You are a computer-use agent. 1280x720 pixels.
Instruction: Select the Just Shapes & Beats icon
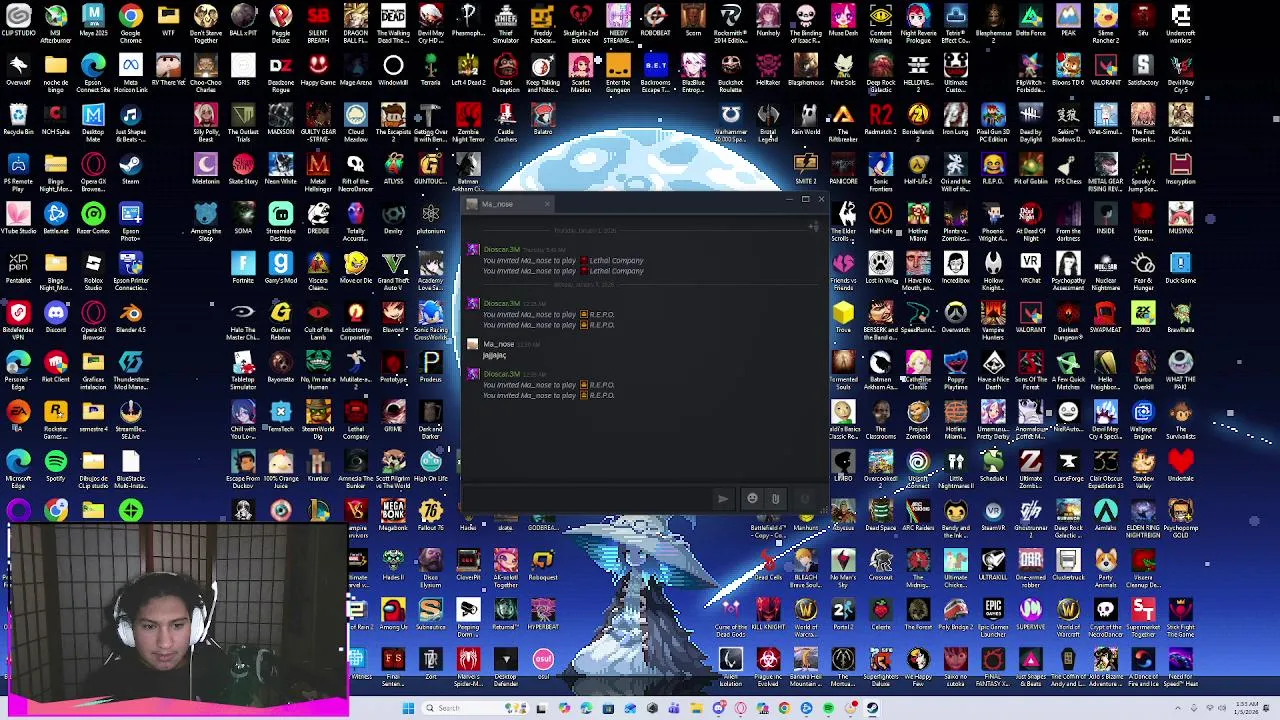pos(130,120)
